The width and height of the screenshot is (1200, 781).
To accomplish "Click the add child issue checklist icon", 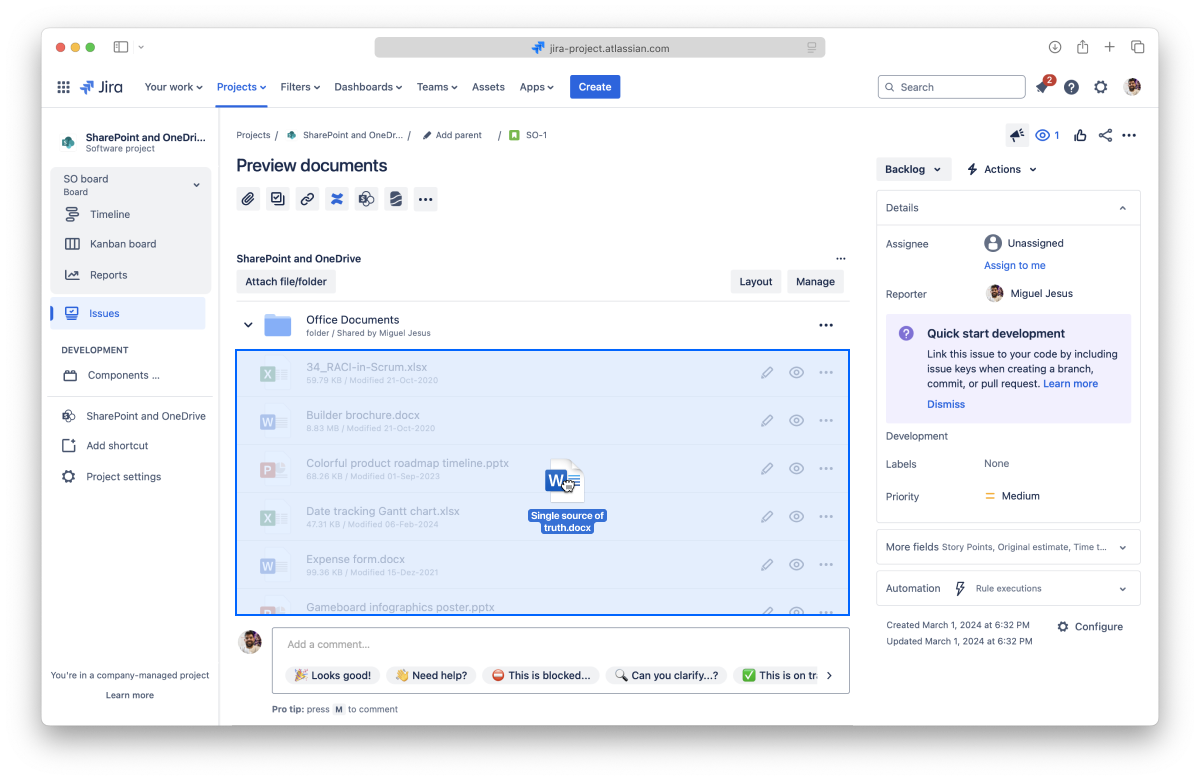I will pyautogui.click(x=278, y=199).
